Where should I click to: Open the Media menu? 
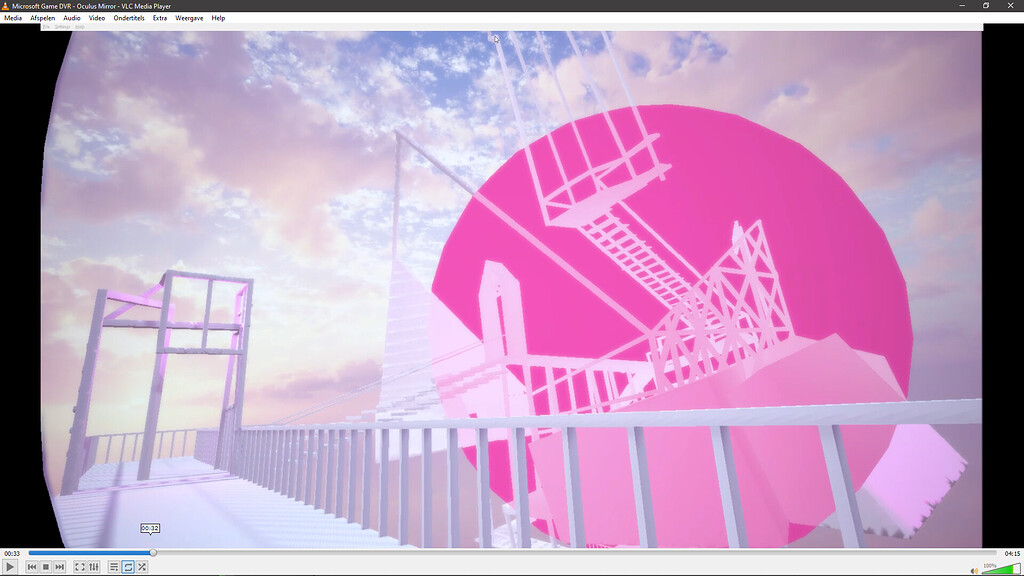[12, 17]
